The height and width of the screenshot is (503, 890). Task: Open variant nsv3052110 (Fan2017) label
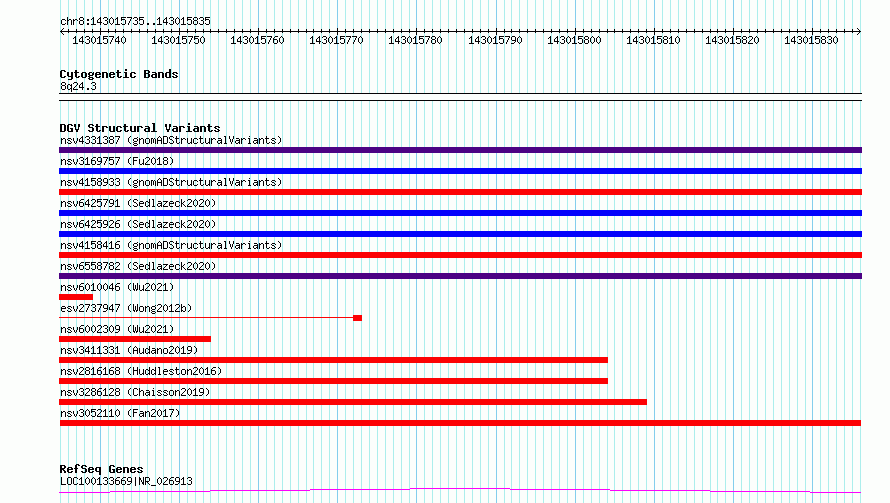[120, 413]
